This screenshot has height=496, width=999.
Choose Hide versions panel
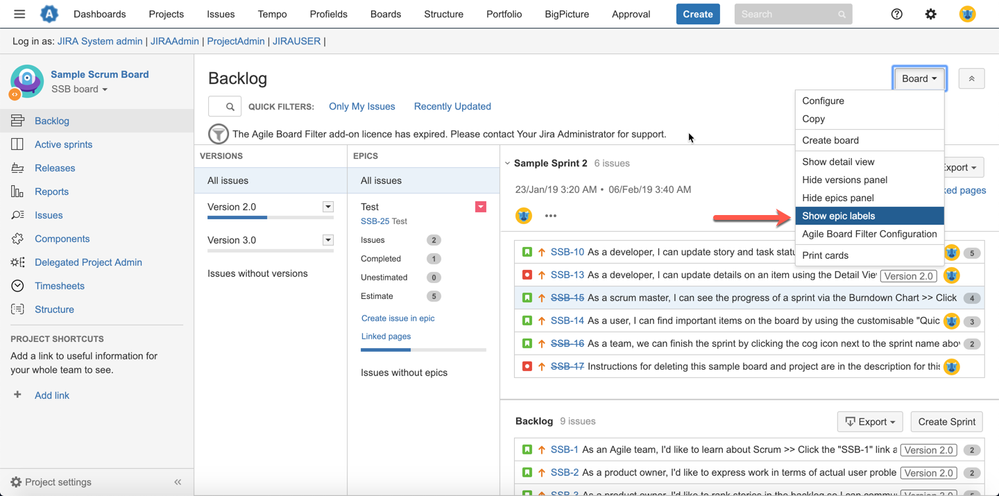pyautogui.click(x=869, y=180)
